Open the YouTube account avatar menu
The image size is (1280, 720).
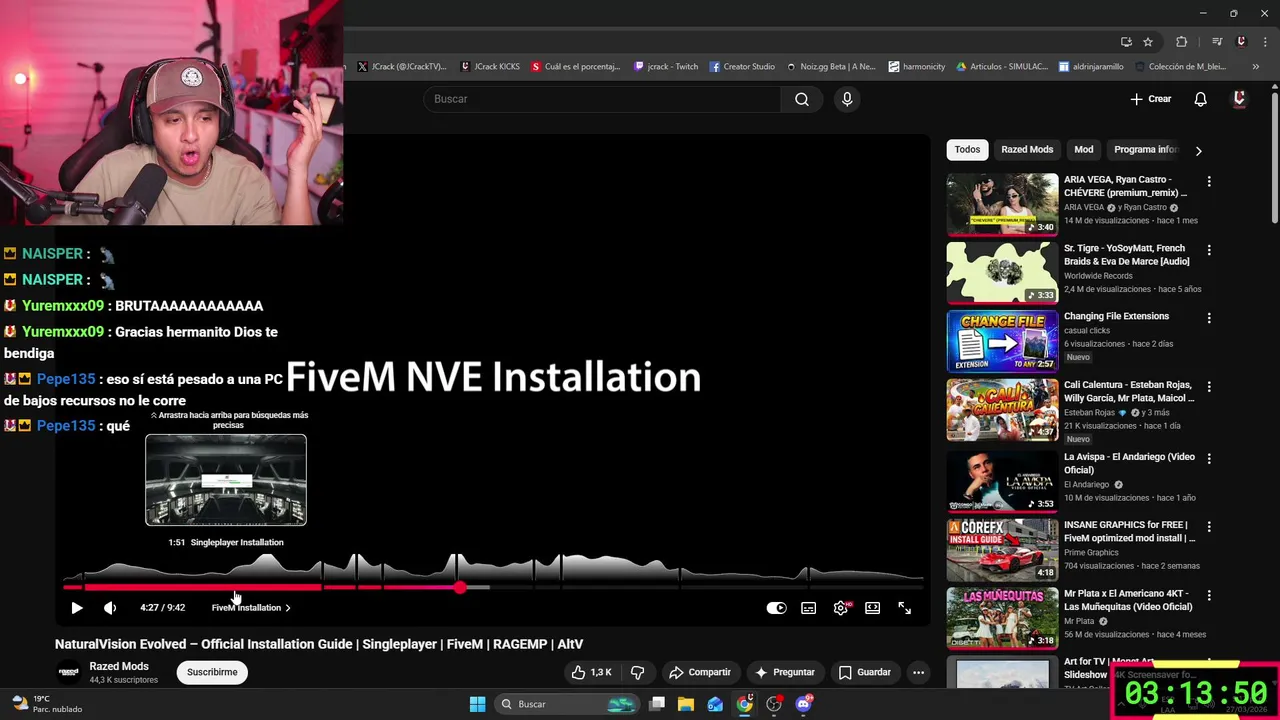[1239, 99]
